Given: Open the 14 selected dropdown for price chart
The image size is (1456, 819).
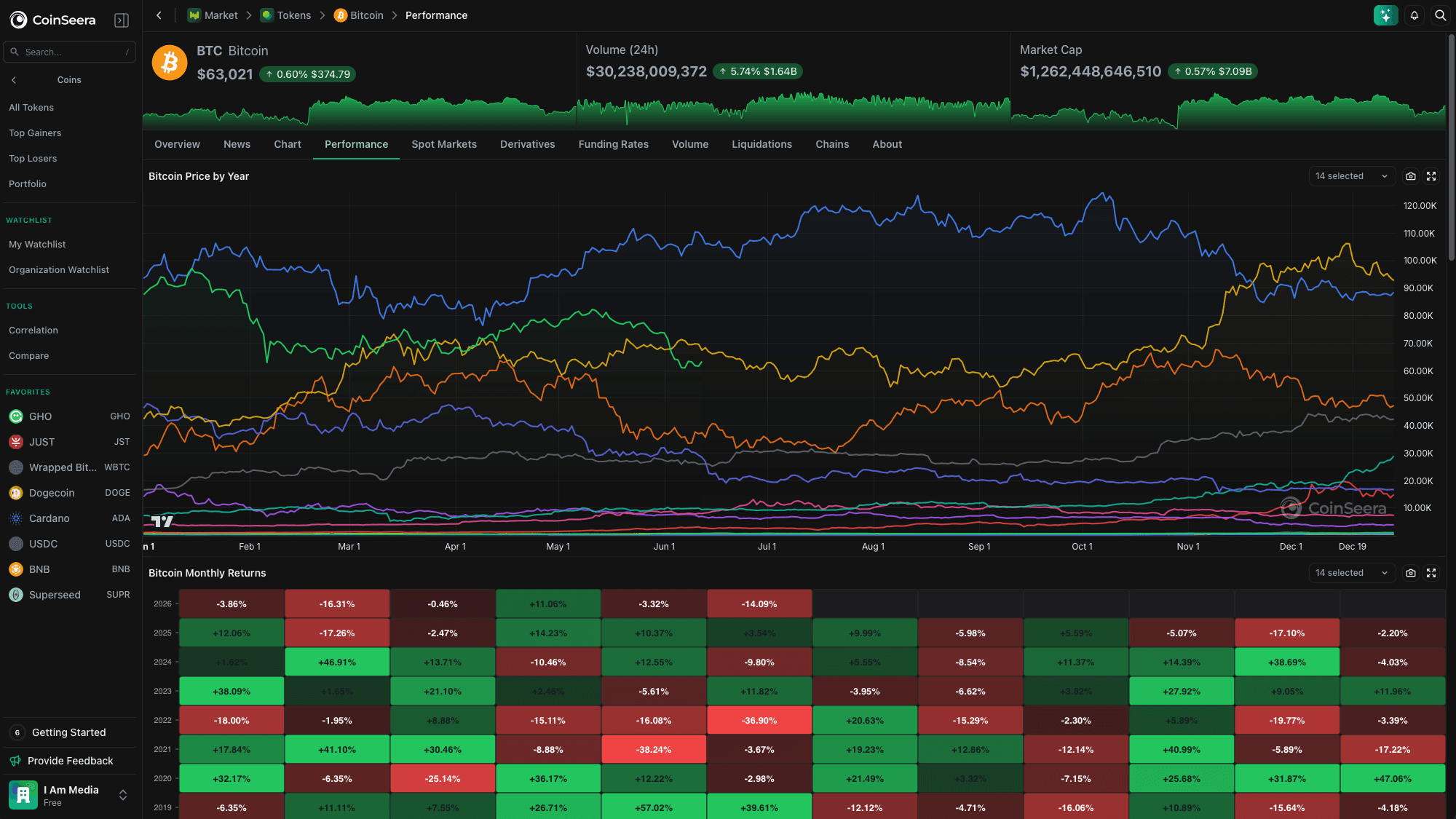Looking at the screenshot, I should pyautogui.click(x=1351, y=176).
